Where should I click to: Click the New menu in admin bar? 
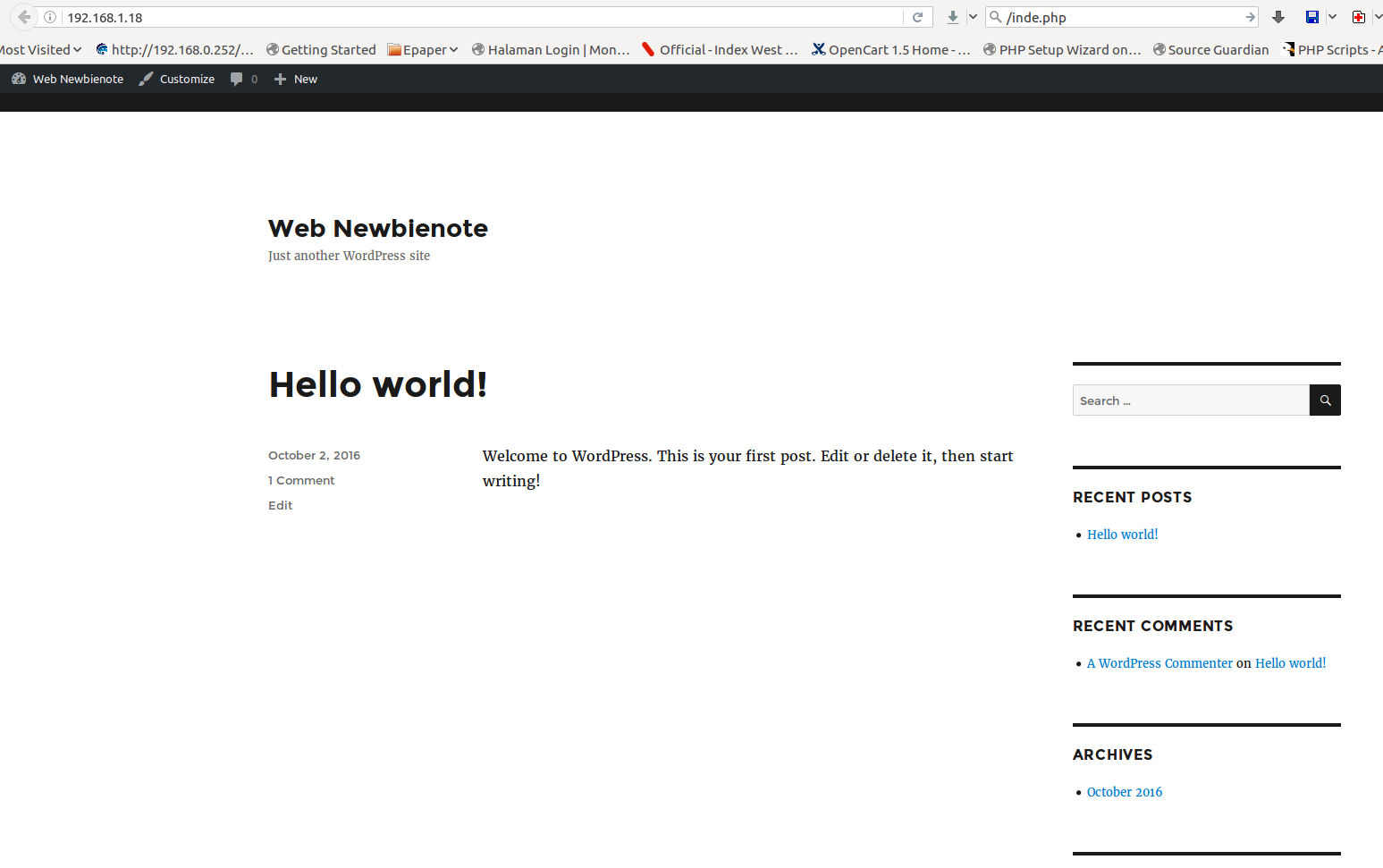pyautogui.click(x=296, y=79)
